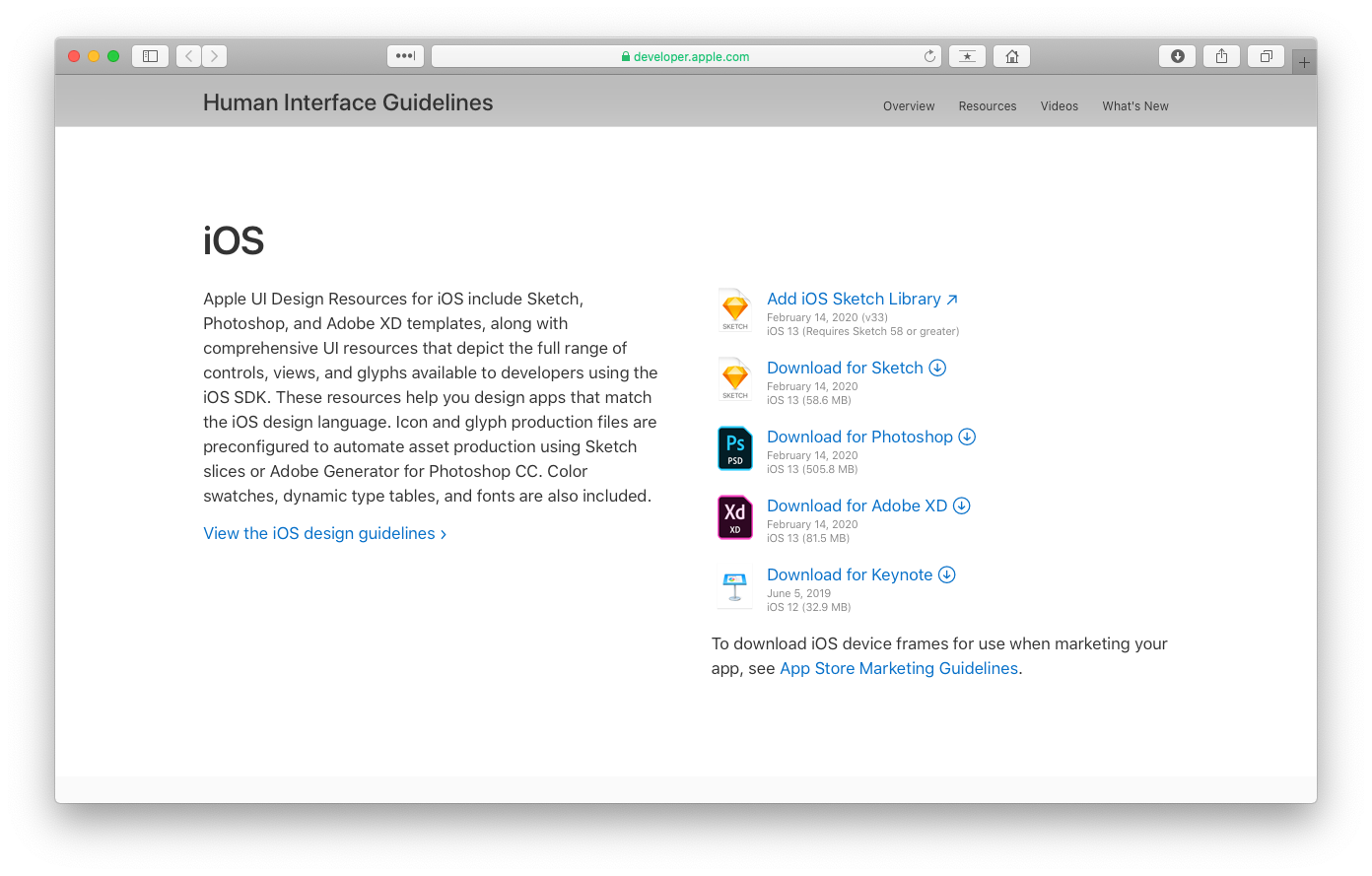
Task: Open the What's New nav item
Action: click(x=1135, y=106)
